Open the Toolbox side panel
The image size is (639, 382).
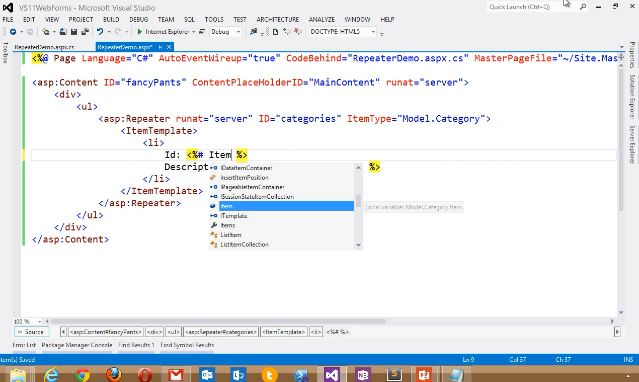[5, 53]
